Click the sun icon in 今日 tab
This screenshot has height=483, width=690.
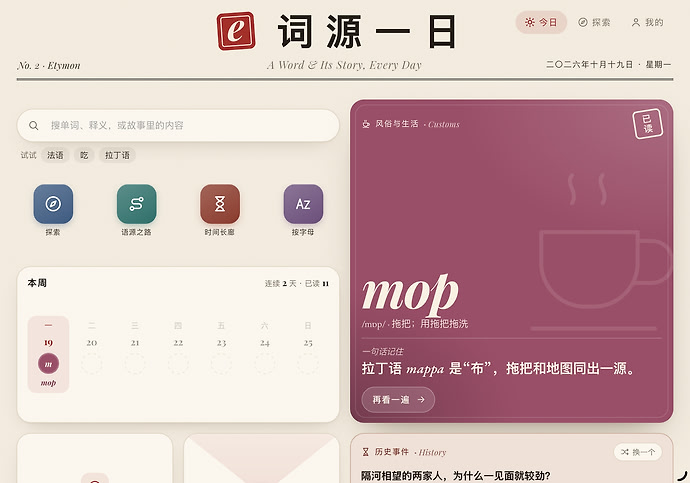coord(529,22)
